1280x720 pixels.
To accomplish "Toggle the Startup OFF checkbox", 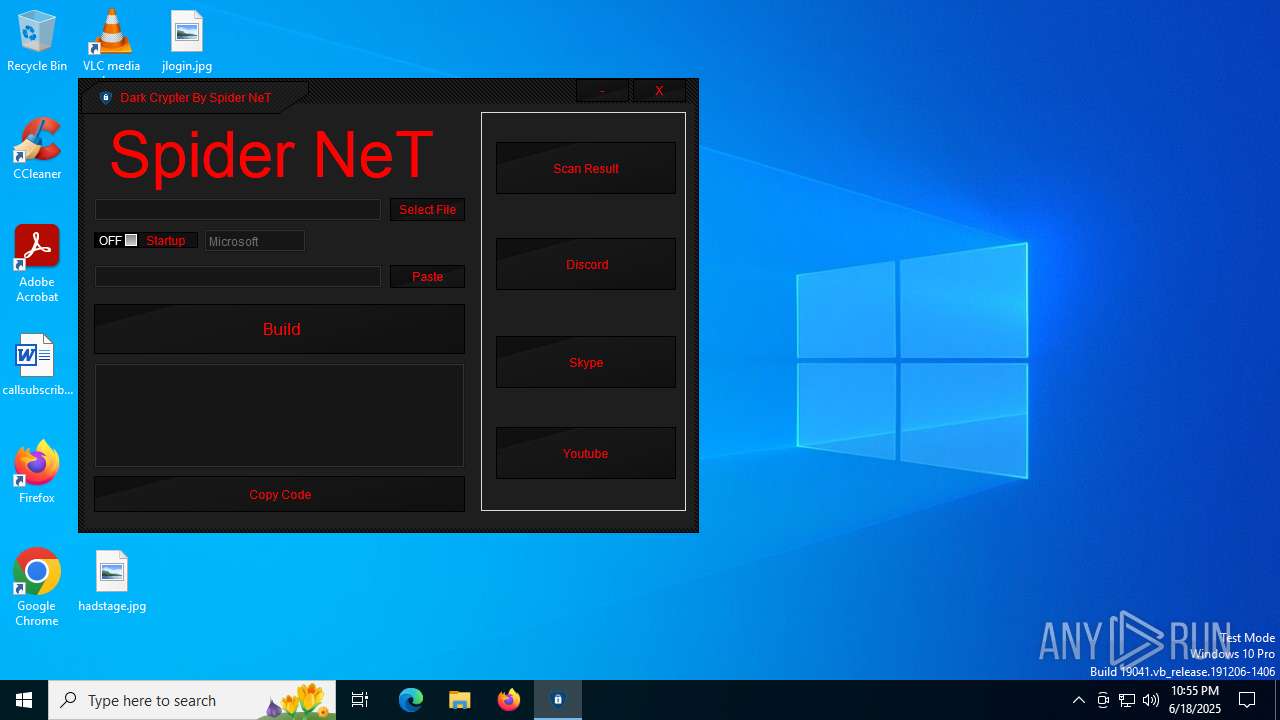I will pyautogui.click(x=131, y=240).
